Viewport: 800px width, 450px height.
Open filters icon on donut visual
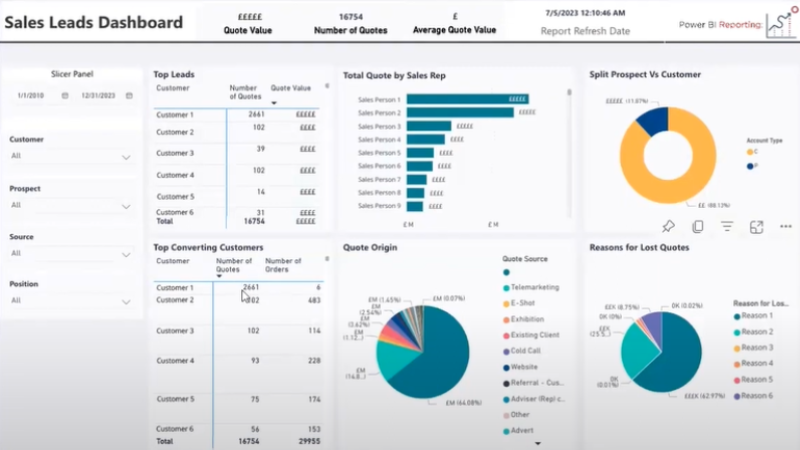point(727,226)
